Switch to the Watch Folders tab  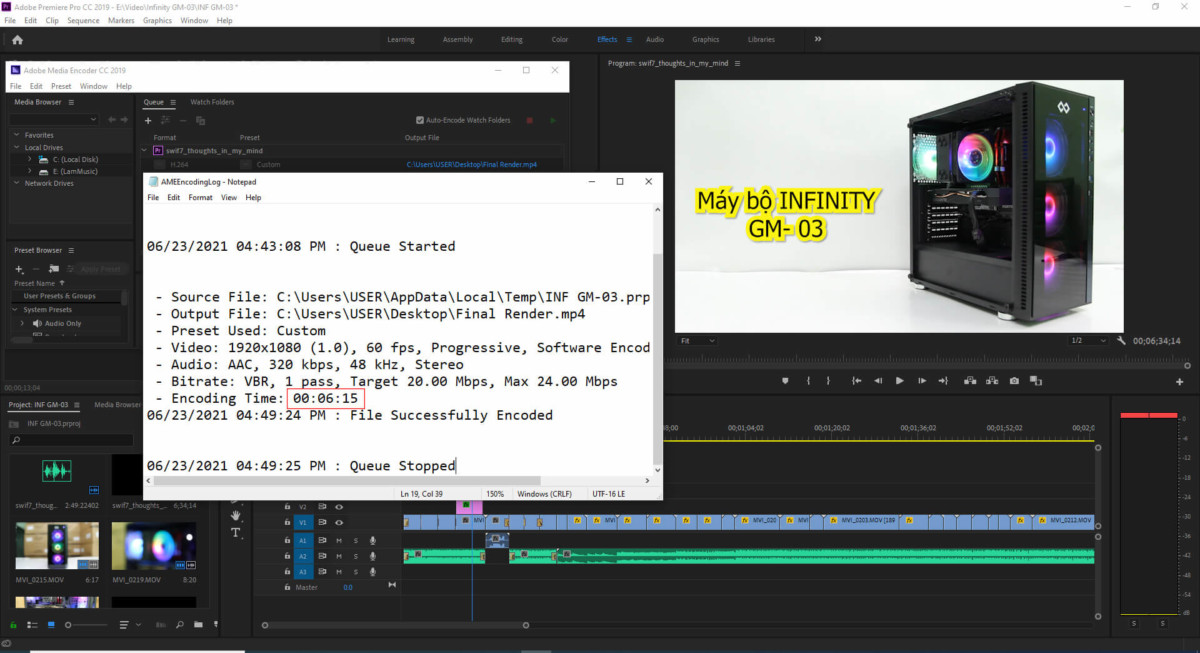pos(212,102)
